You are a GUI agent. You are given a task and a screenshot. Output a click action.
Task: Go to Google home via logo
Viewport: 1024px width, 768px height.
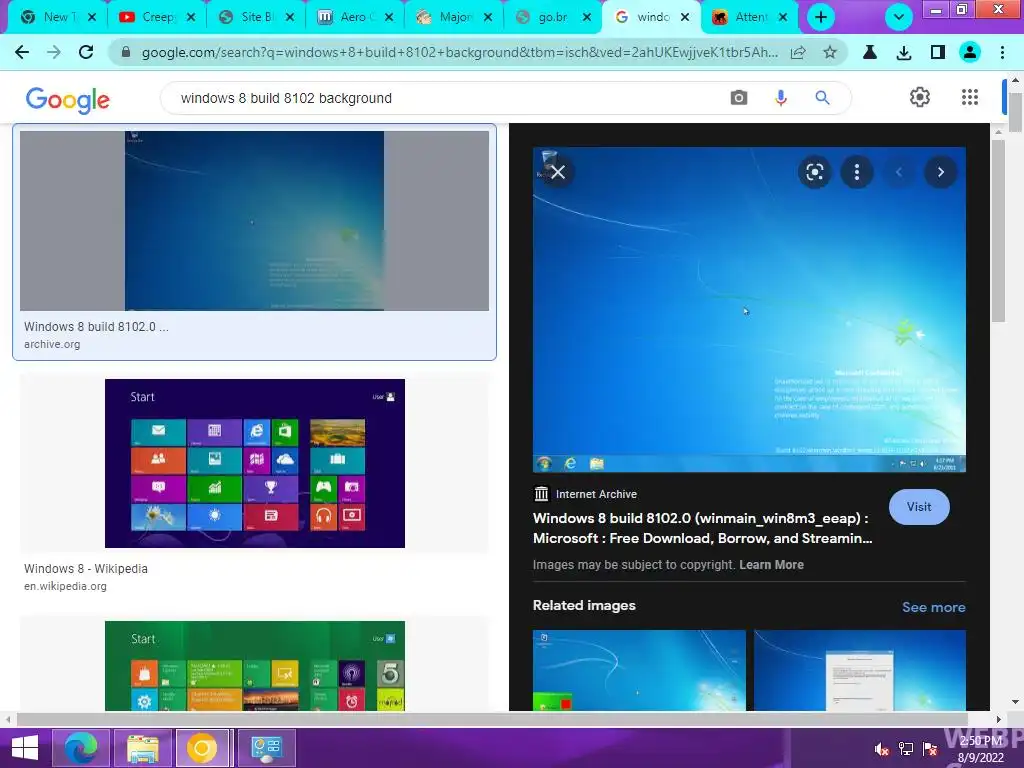click(68, 99)
